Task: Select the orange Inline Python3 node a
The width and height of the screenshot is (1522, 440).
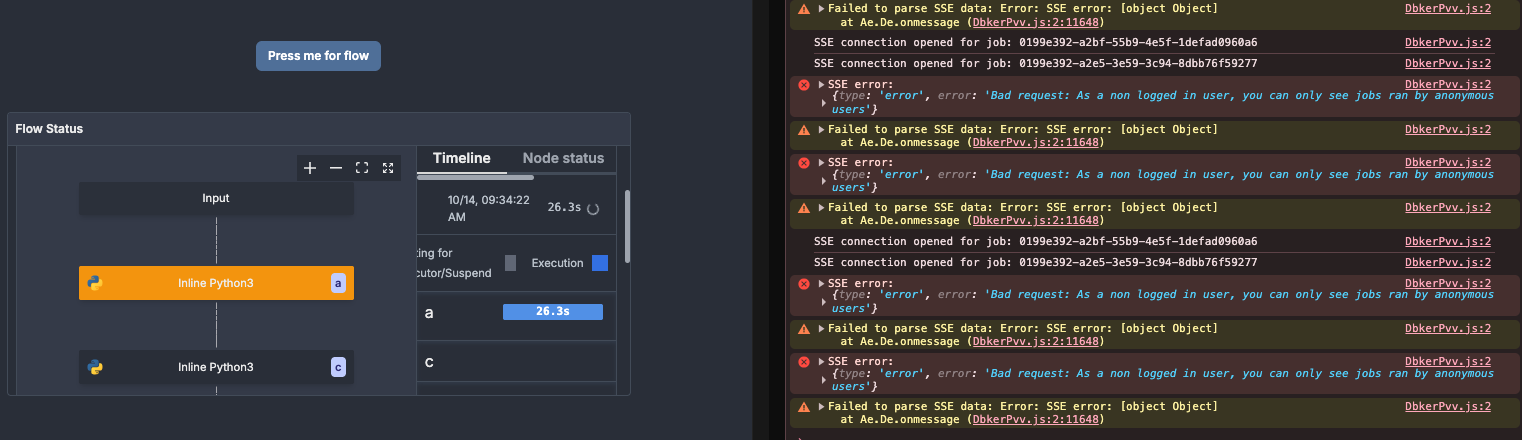Action: pos(216,283)
